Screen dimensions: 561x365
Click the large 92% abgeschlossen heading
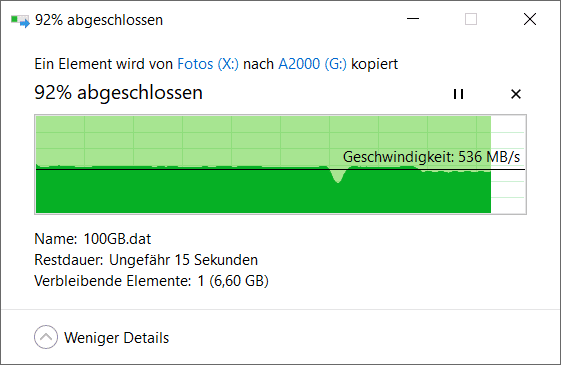[118, 93]
